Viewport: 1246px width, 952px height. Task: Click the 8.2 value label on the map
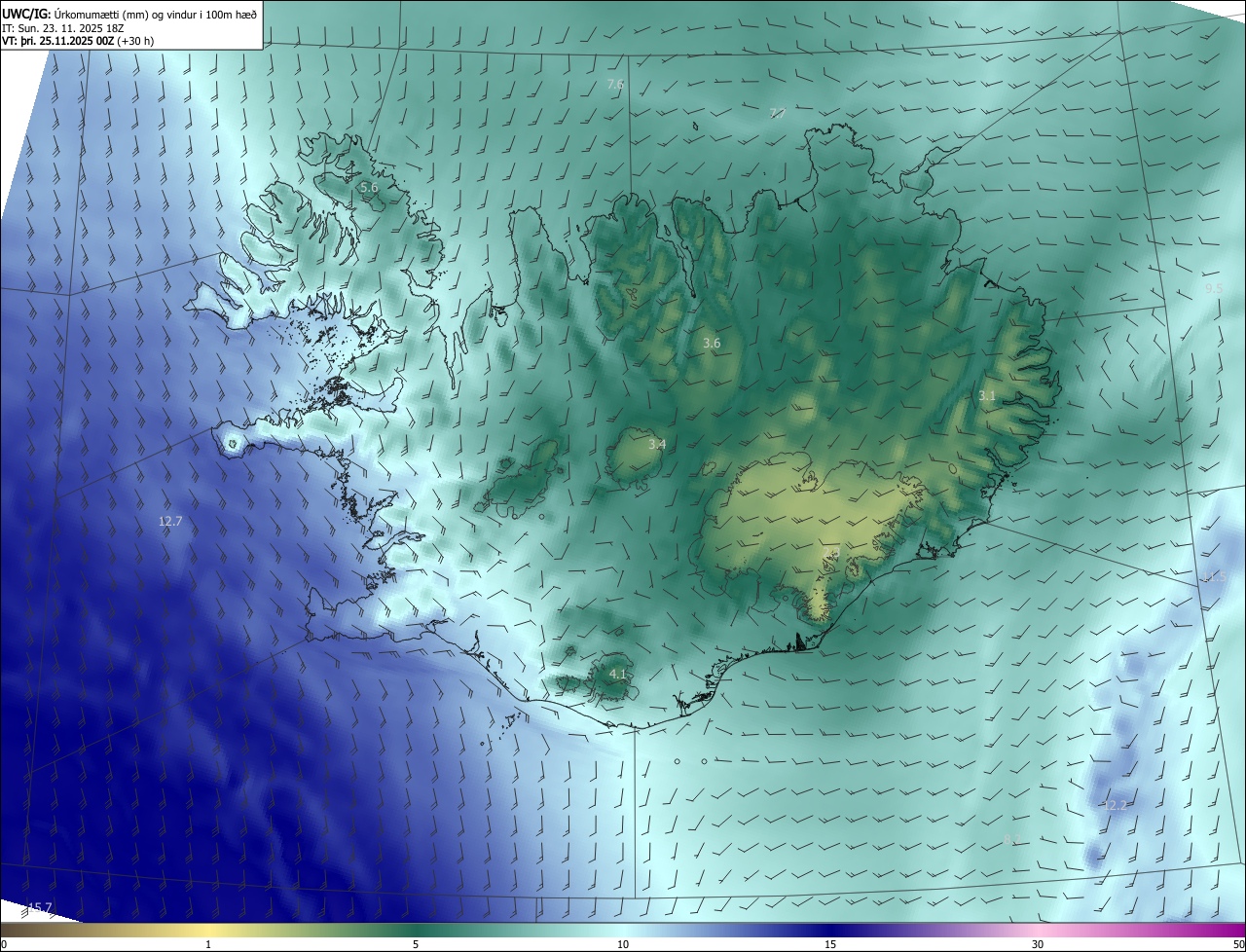click(1013, 839)
